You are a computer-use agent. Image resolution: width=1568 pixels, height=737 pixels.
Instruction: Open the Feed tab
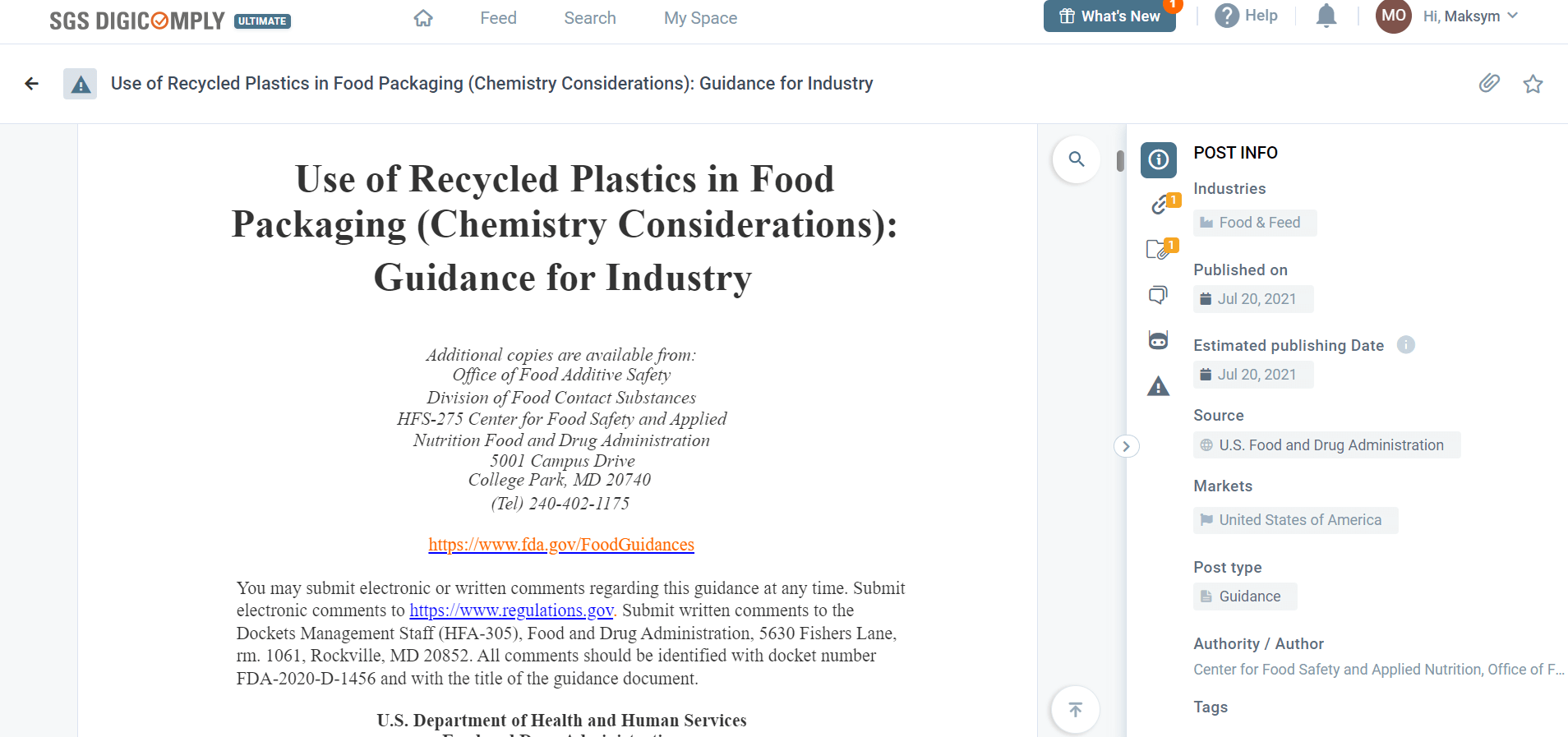point(498,18)
